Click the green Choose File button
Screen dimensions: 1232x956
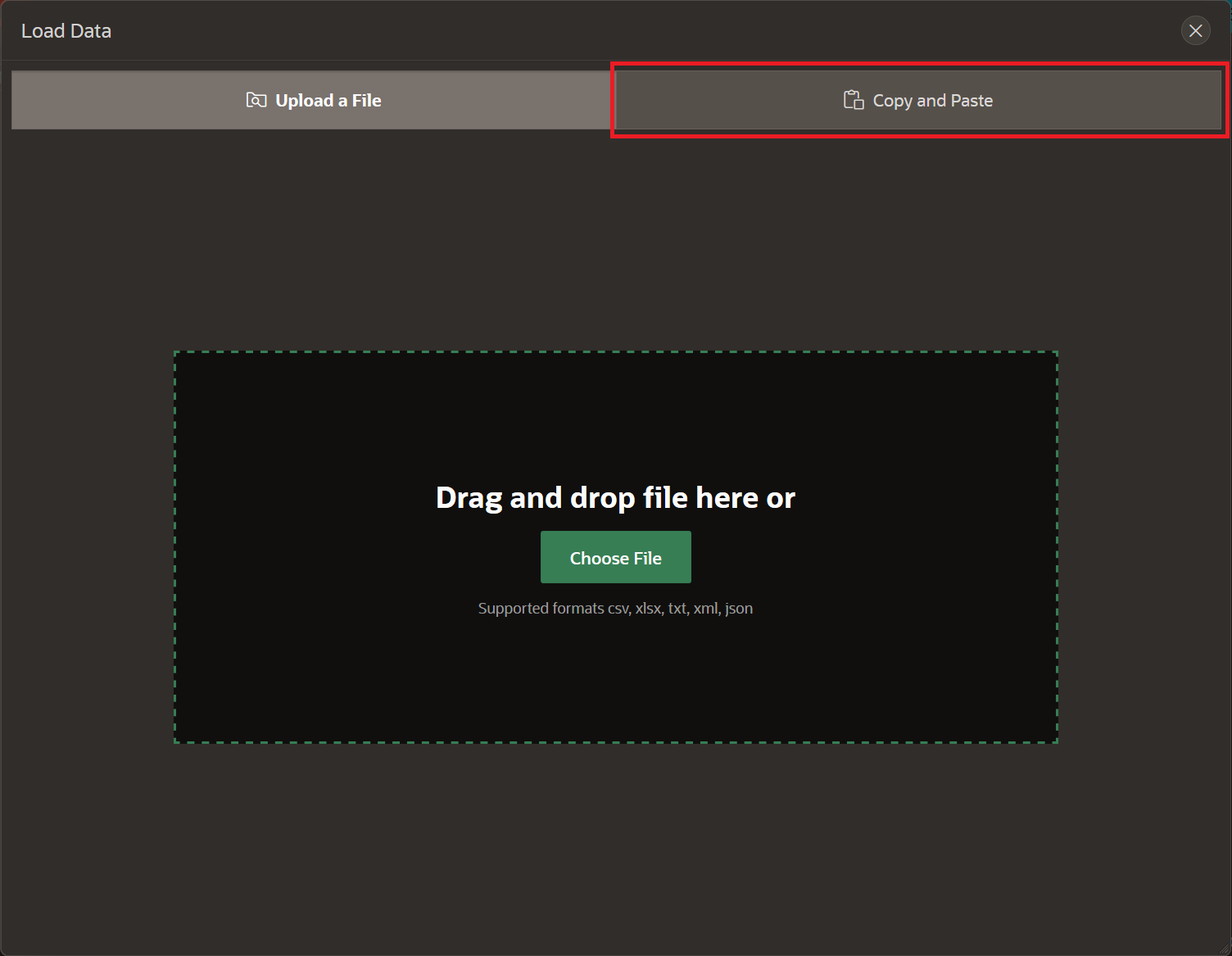pyautogui.click(x=616, y=557)
